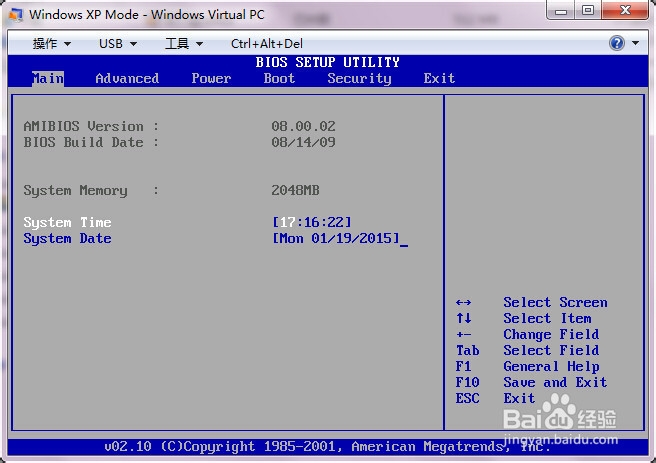Image resolution: width=656 pixels, height=463 pixels.
Task: Click the Windows Virtual PC title bar icon
Action: pyautogui.click(x=16, y=15)
